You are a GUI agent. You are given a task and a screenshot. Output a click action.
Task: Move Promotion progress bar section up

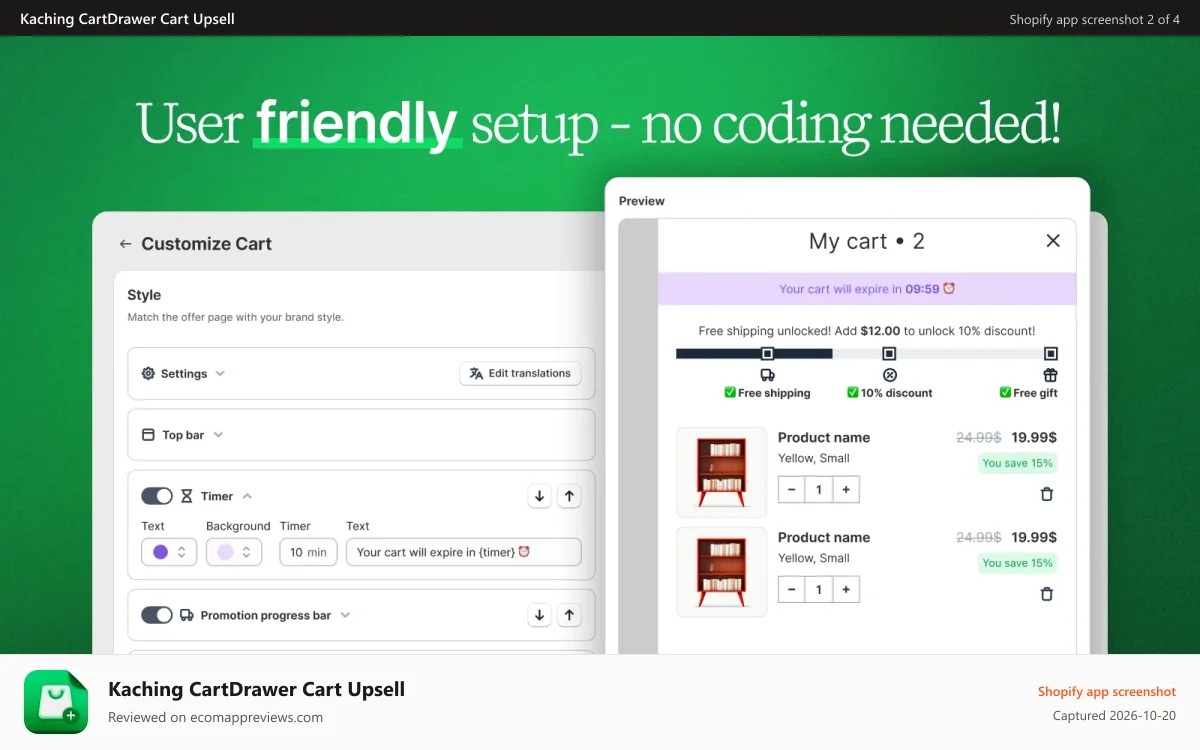pyautogui.click(x=569, y=615)
